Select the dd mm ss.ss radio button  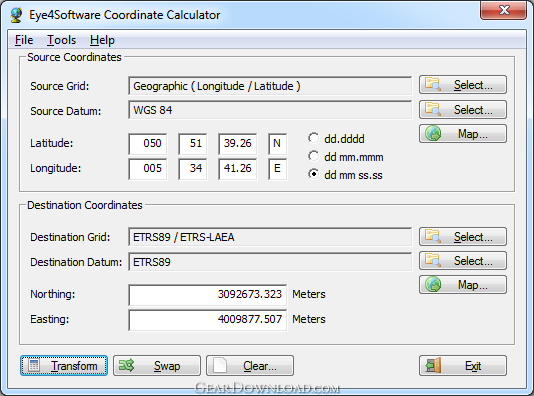(x=313, y=174)
